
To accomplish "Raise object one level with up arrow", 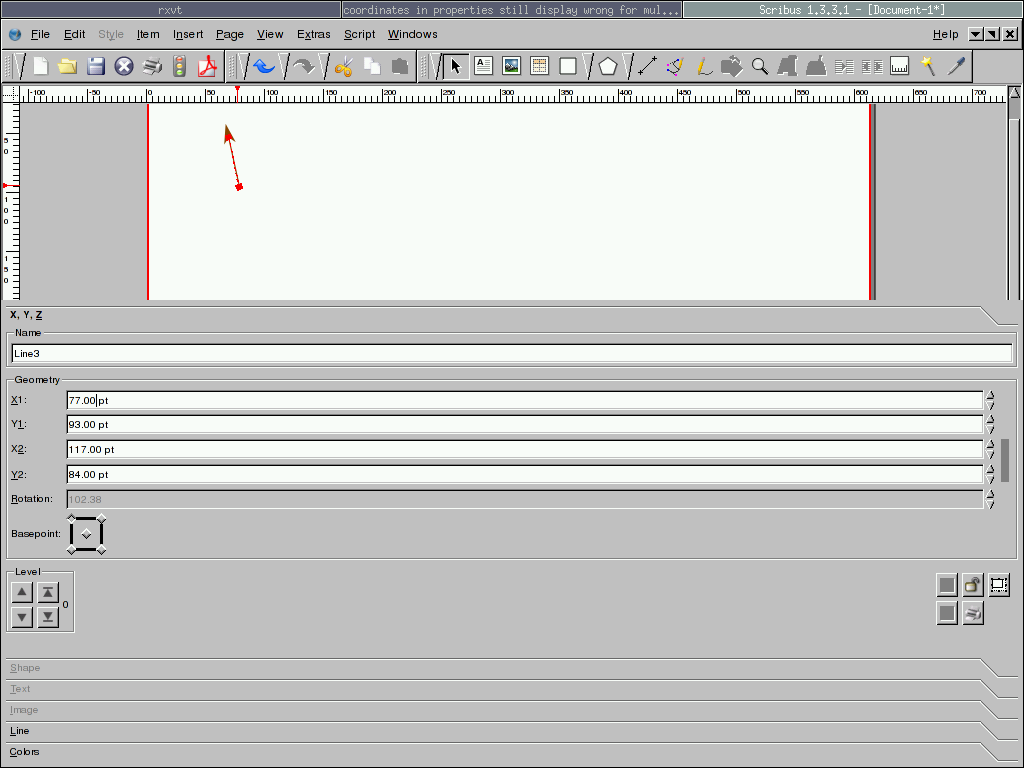I will pos(23,592).
